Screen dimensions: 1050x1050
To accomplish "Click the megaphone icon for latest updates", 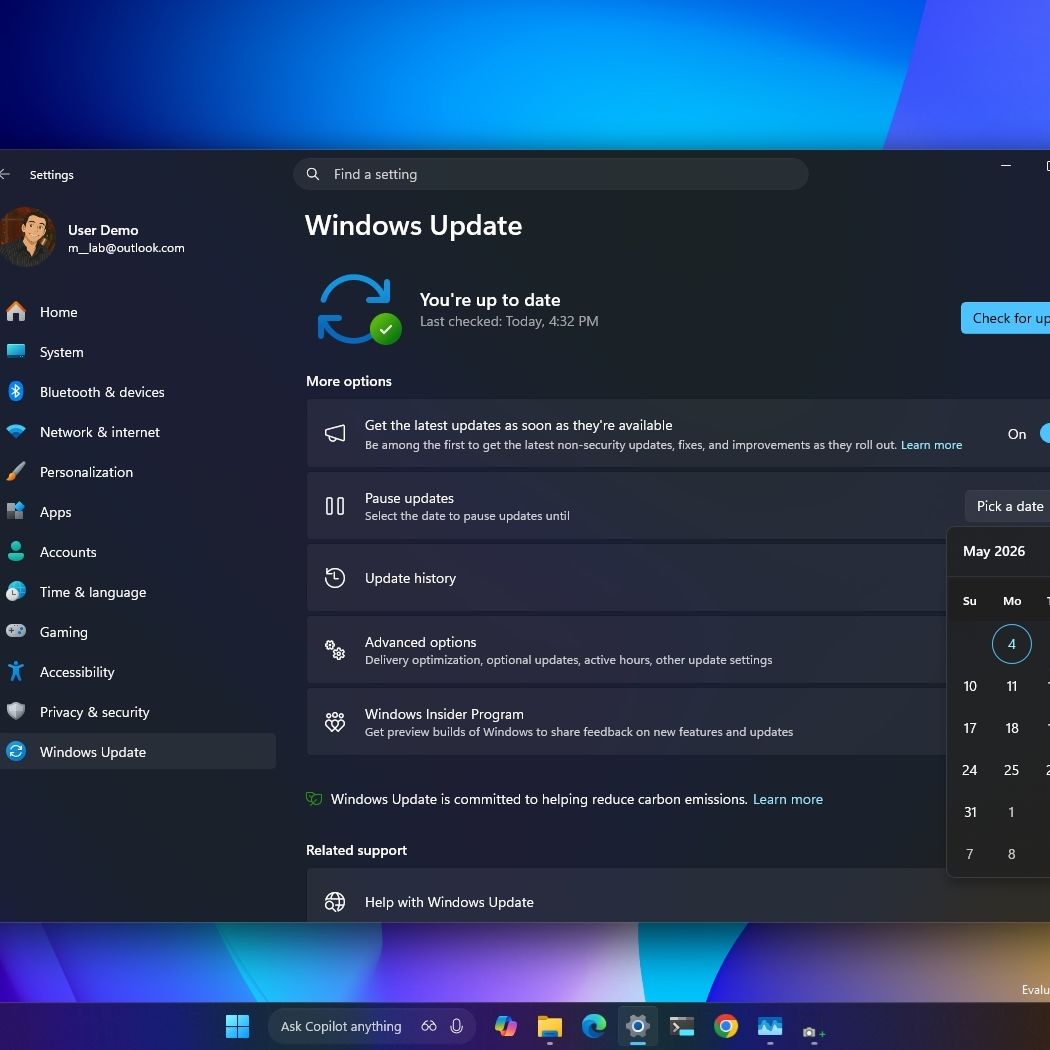I will pos(335,433).
